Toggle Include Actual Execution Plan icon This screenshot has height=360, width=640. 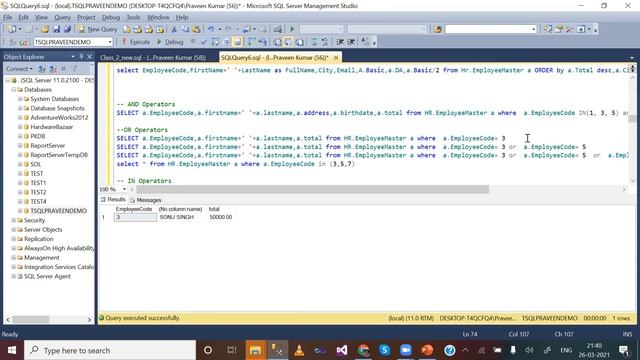pyautogui.click(x=251, y=42)
